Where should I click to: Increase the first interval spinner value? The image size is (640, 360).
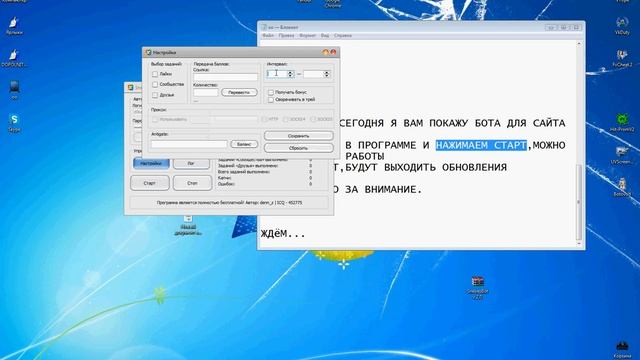point(290,72)
